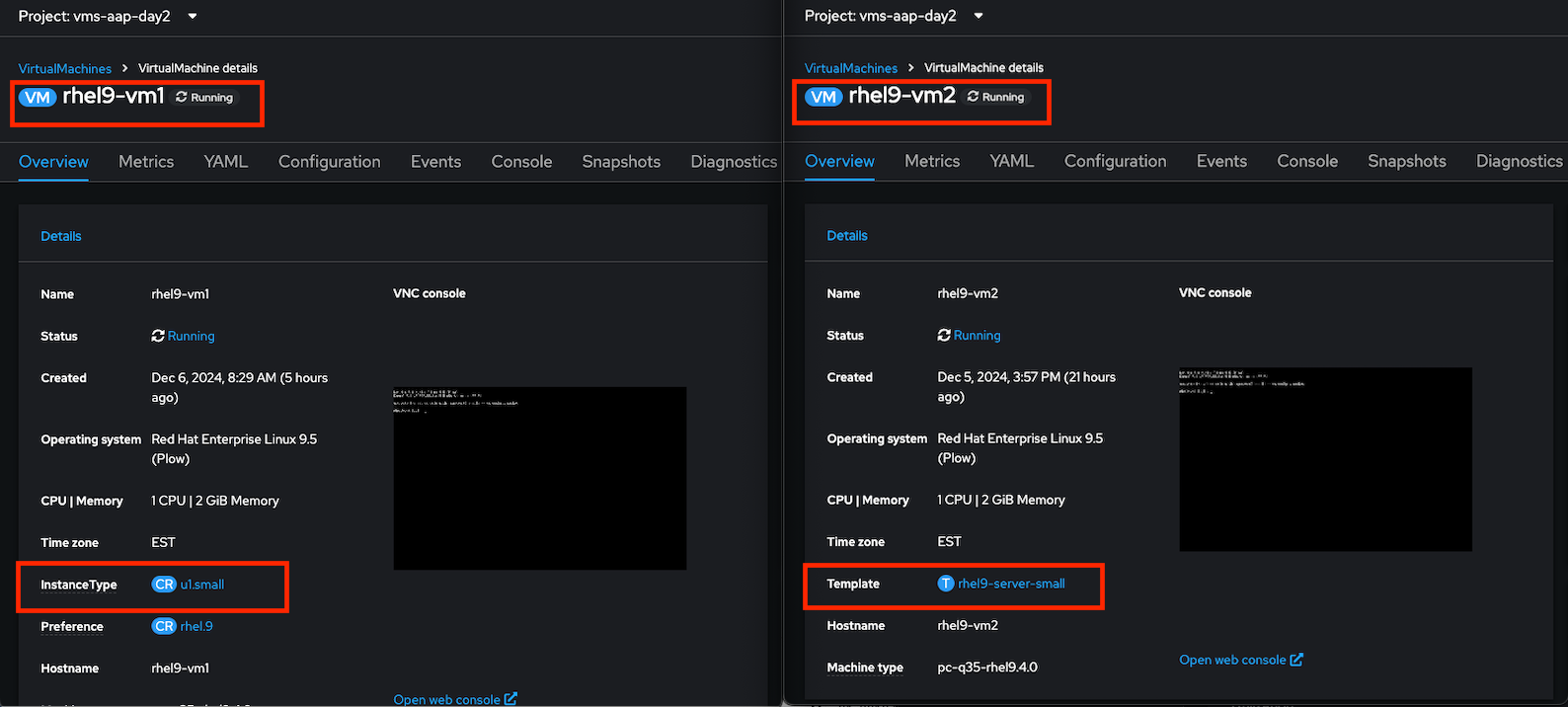Open Diagnostics tab in rhel9-vm2 panel
The image size is (1568, 707).
pos(1519,161)
